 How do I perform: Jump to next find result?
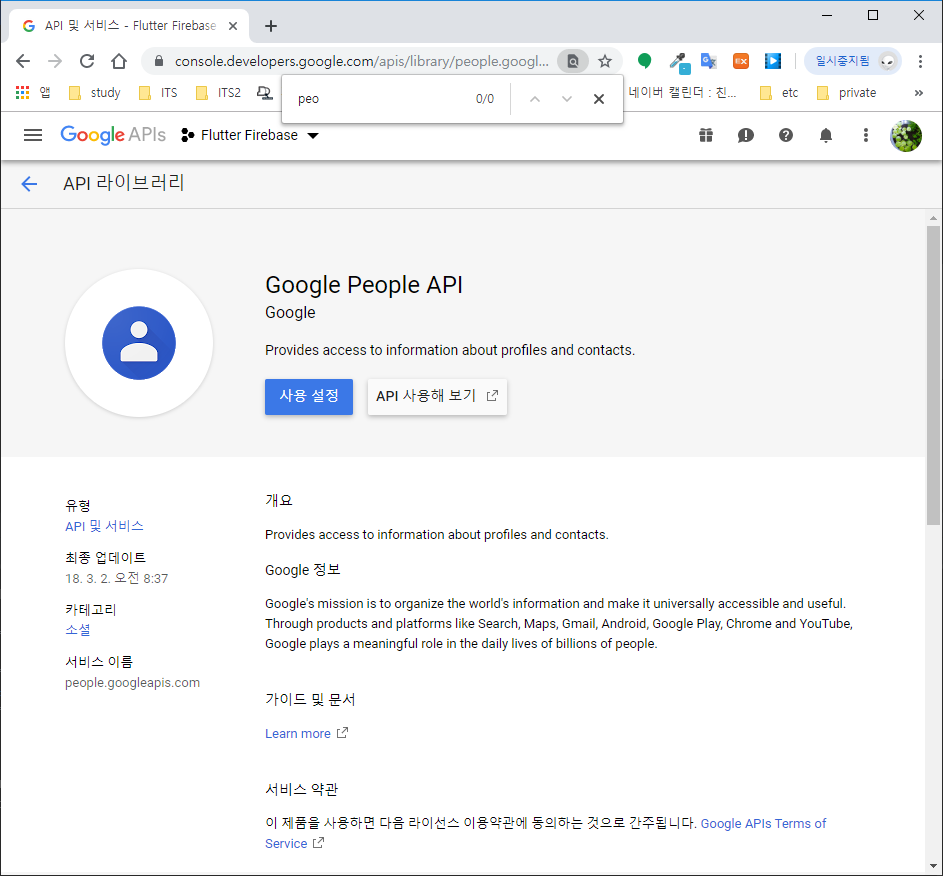pyautogui.click(x=567, y=99)
